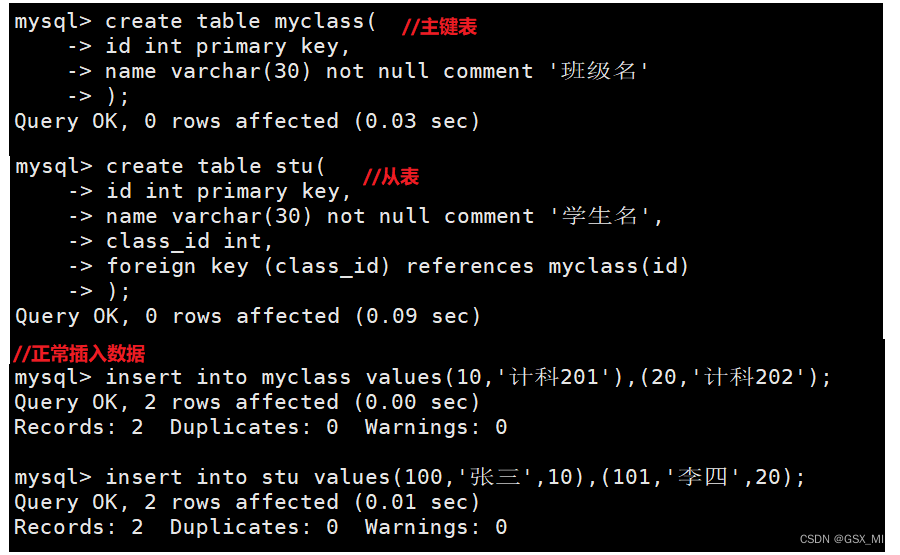Click 'references myclass(id)' text

pos(547,266)
